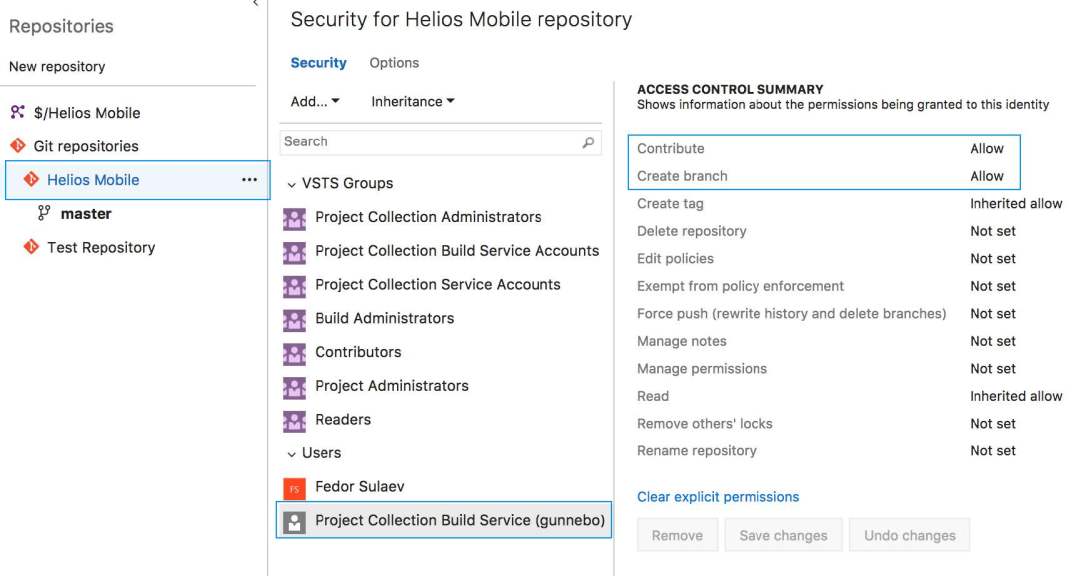Open the Inheritance dropdown
The height and width of the screenshot is (576, 1086).
(413, 101)
